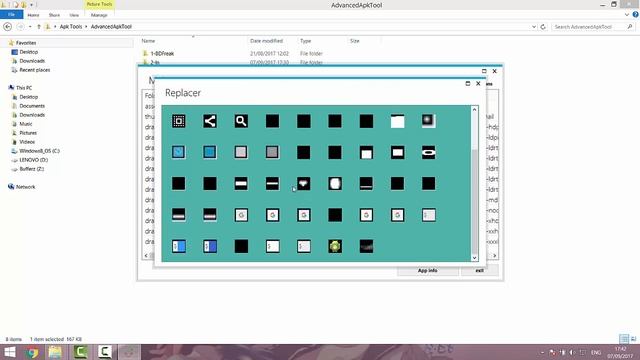Click the Replacer vertical scrollbar thumb

tap(474, 202)
